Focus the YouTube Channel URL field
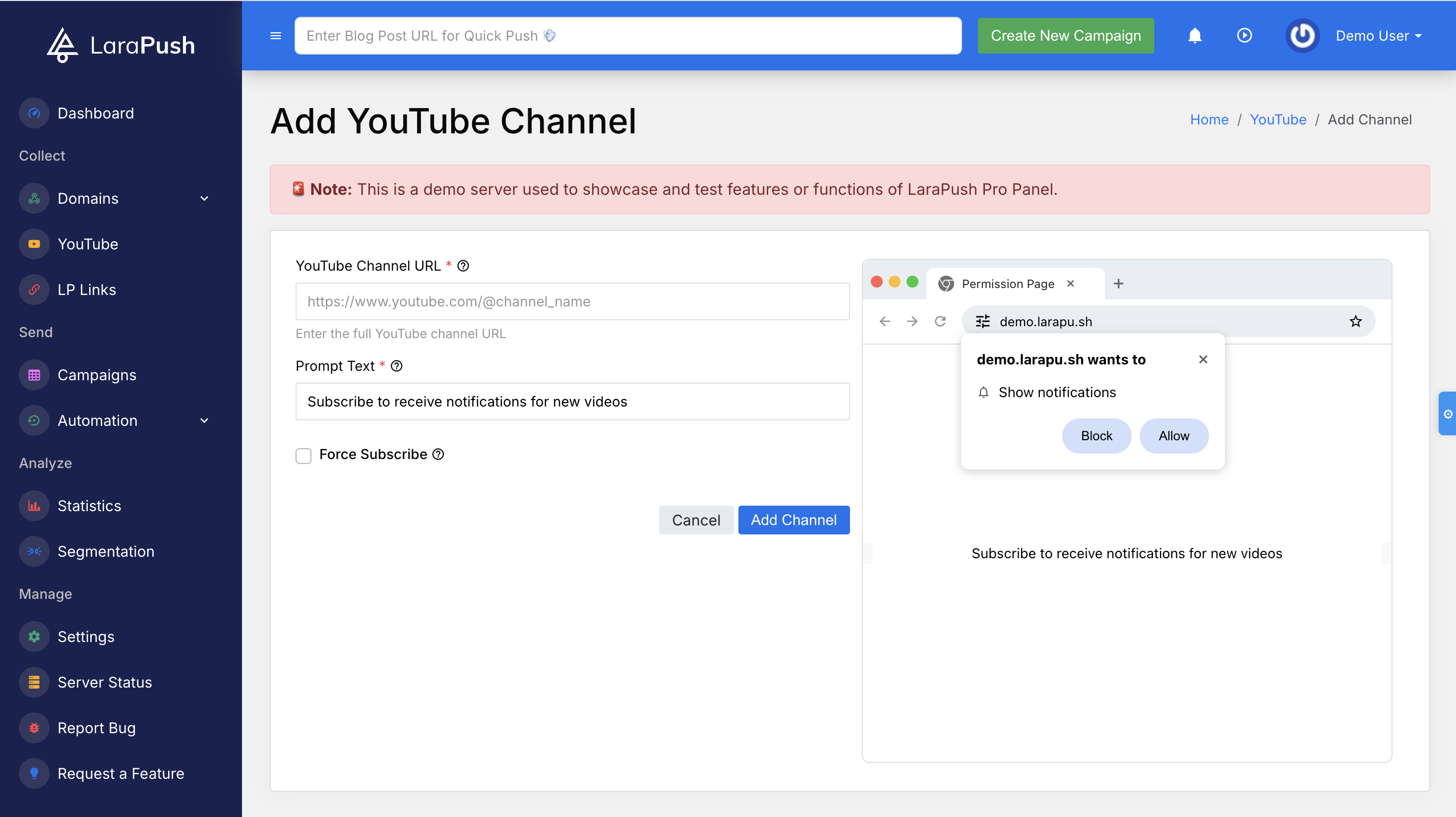The width and height of the screenshot is (1456, 817). pos(572,302)
